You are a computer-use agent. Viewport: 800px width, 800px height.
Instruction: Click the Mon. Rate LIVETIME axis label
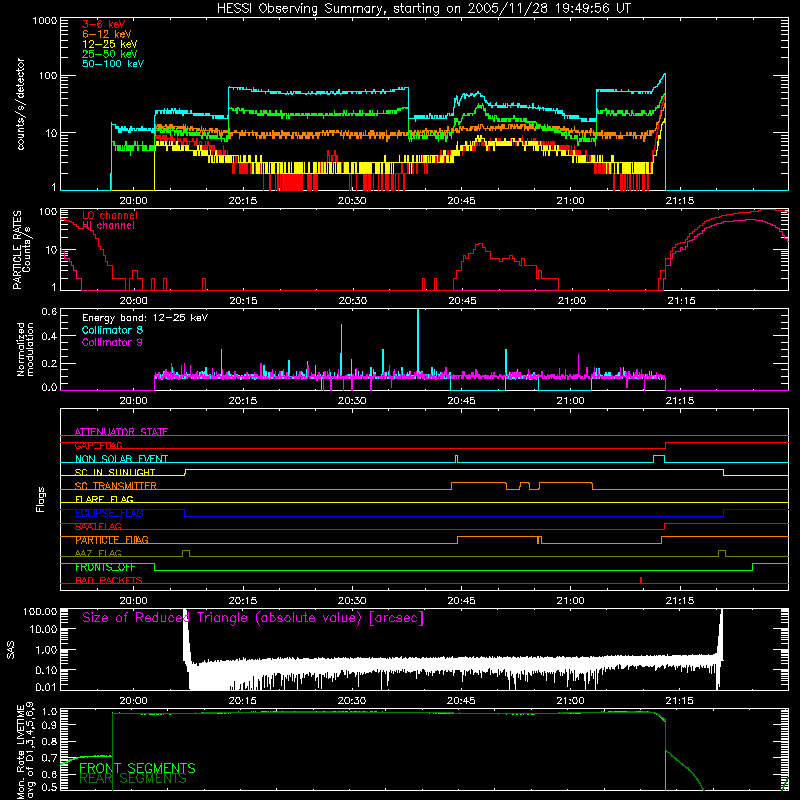tap(25, 750)
